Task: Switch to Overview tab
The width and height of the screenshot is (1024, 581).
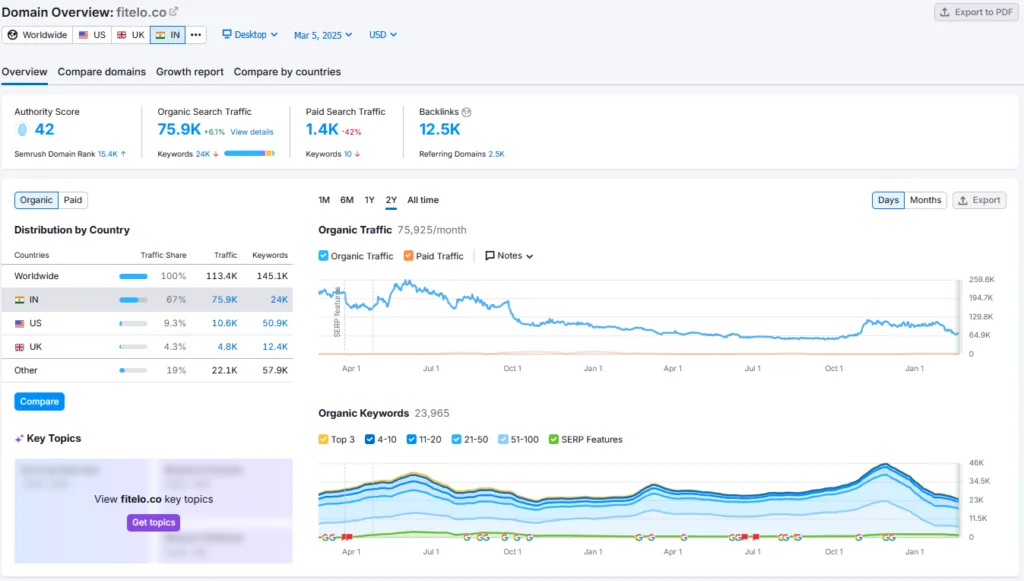Action: pos(24,72)
